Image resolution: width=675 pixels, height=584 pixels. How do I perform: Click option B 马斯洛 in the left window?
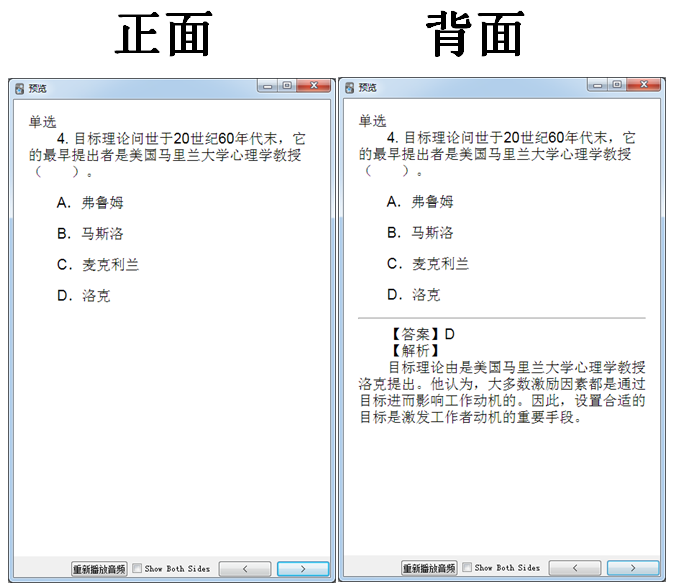[x=90, y=233]
